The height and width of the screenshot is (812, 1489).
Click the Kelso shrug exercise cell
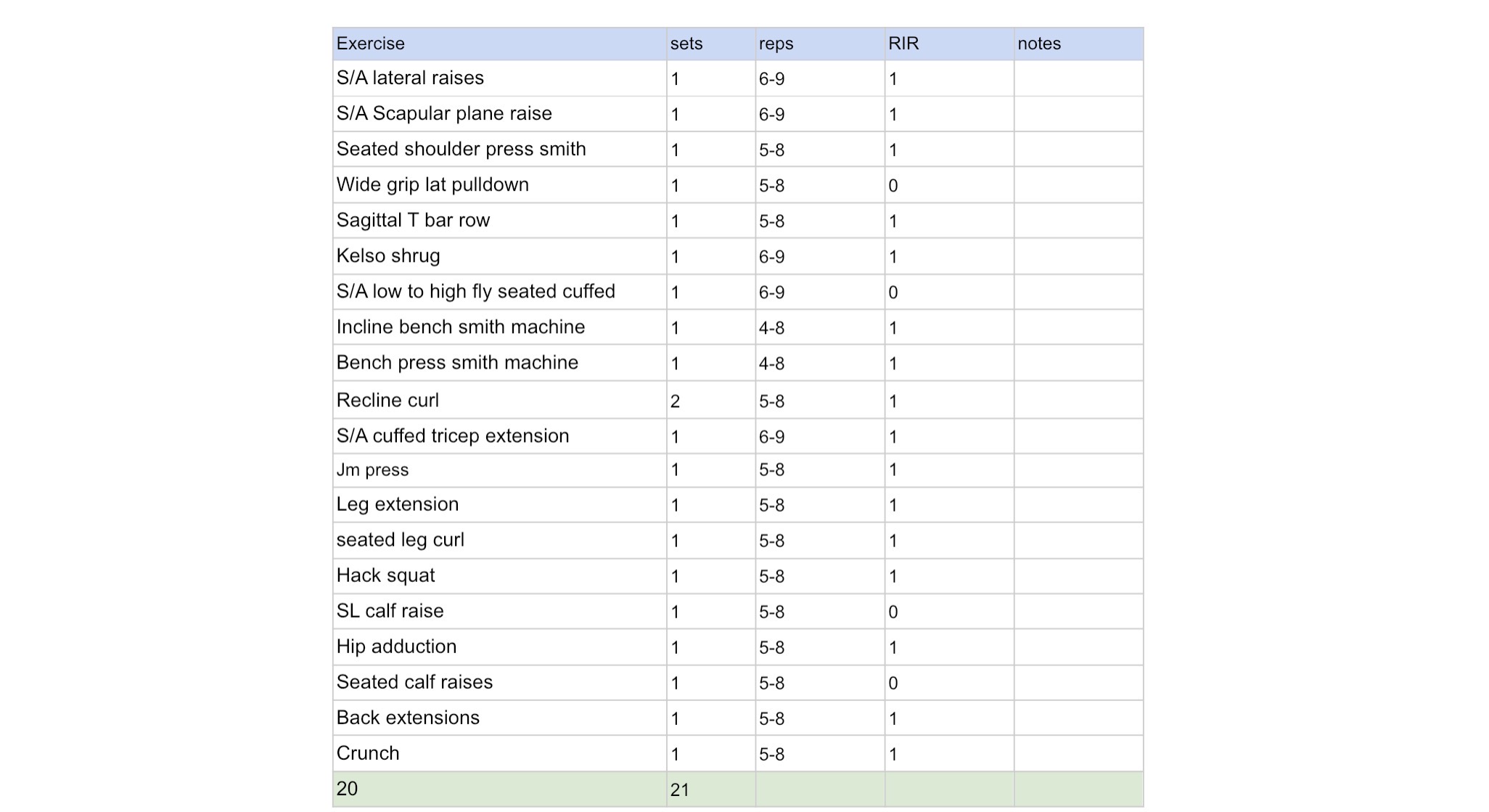pos(500,256)
